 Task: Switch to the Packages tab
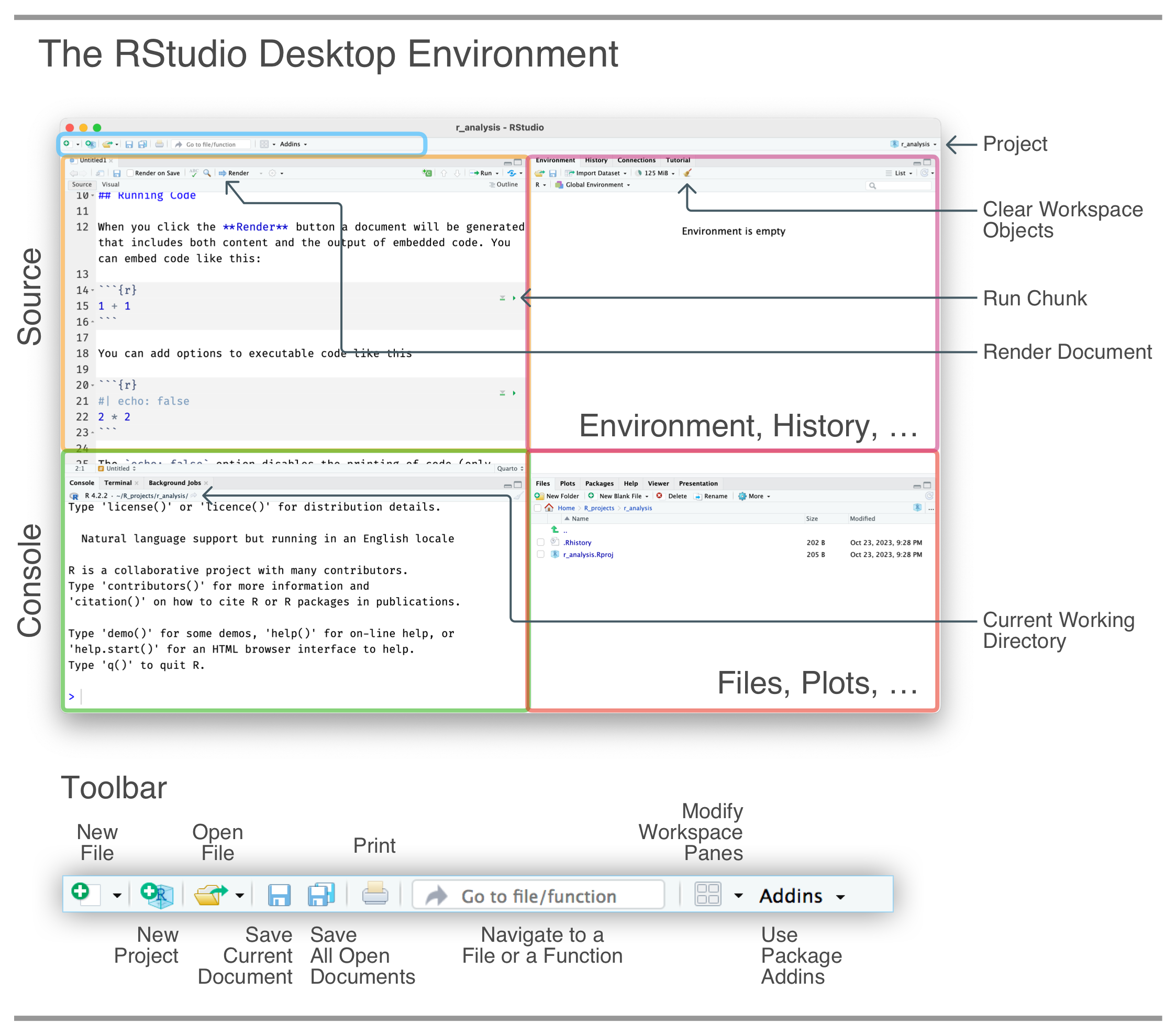tap(599, 483)
